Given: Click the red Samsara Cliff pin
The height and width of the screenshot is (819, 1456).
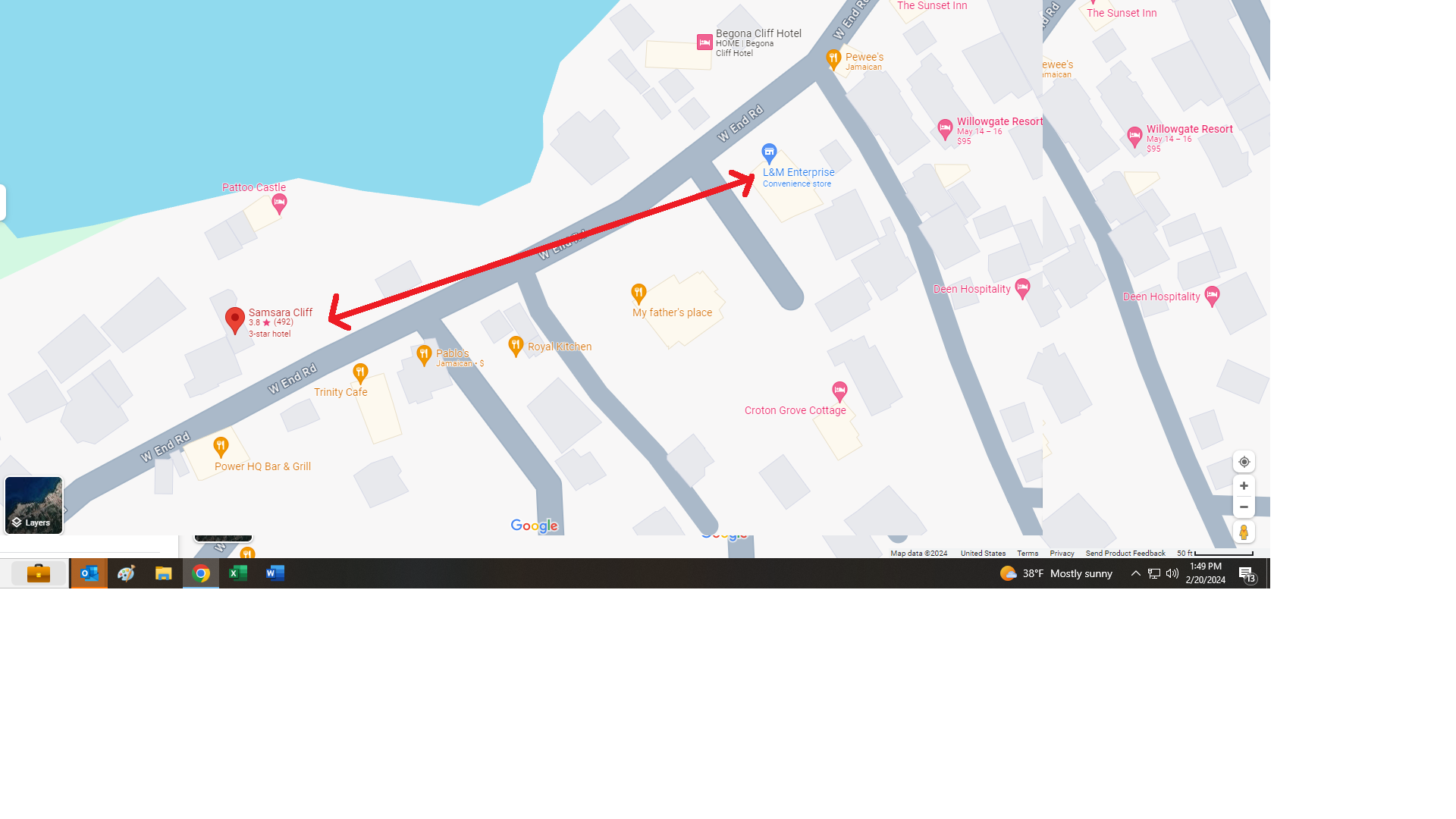Looking at the screenshot, I should [235, 320].
